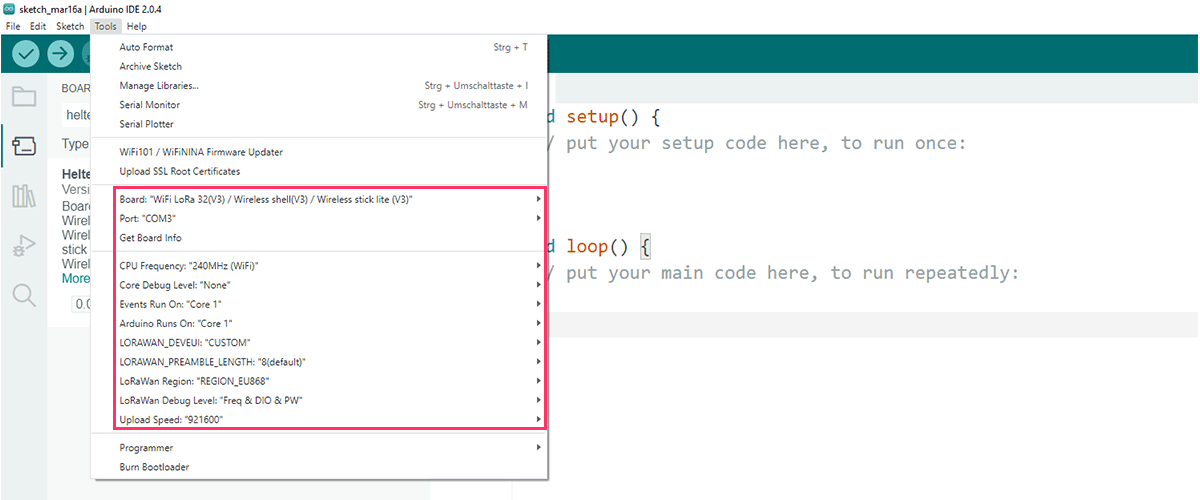Open the Library Manager books icon
The width and height of the screenshot is (1200, 500).
tap(24, 195)
